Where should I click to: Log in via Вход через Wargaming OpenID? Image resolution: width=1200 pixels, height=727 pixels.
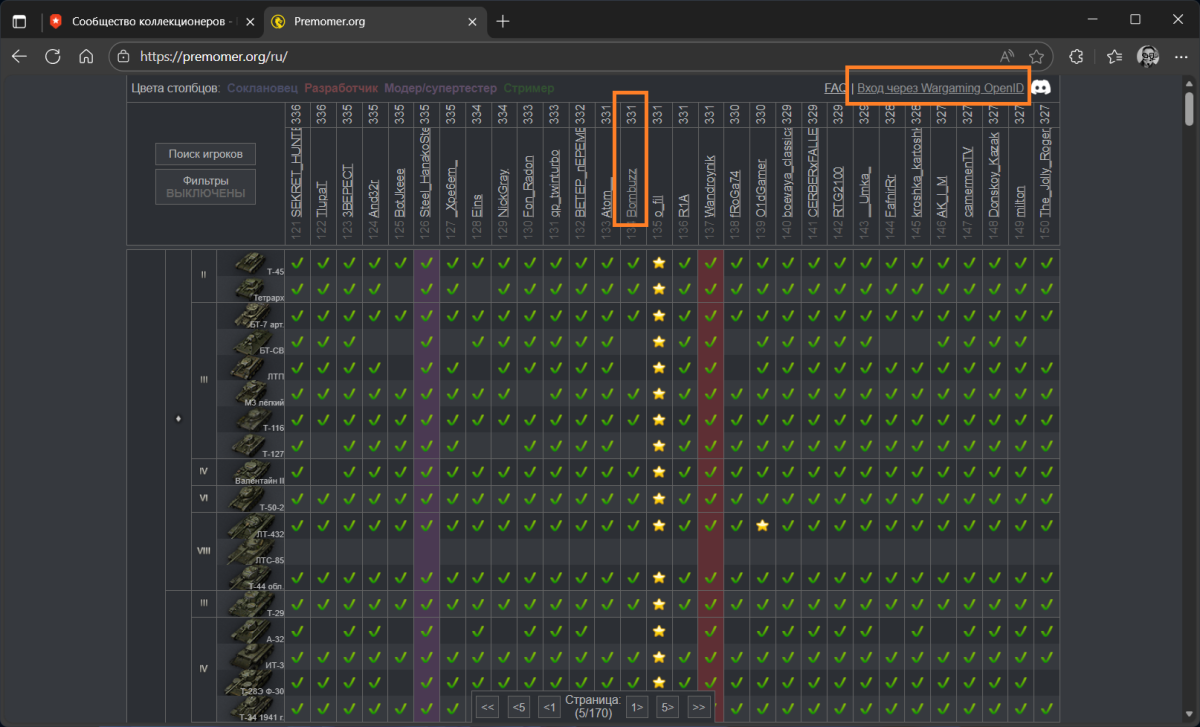pos(940,88)
